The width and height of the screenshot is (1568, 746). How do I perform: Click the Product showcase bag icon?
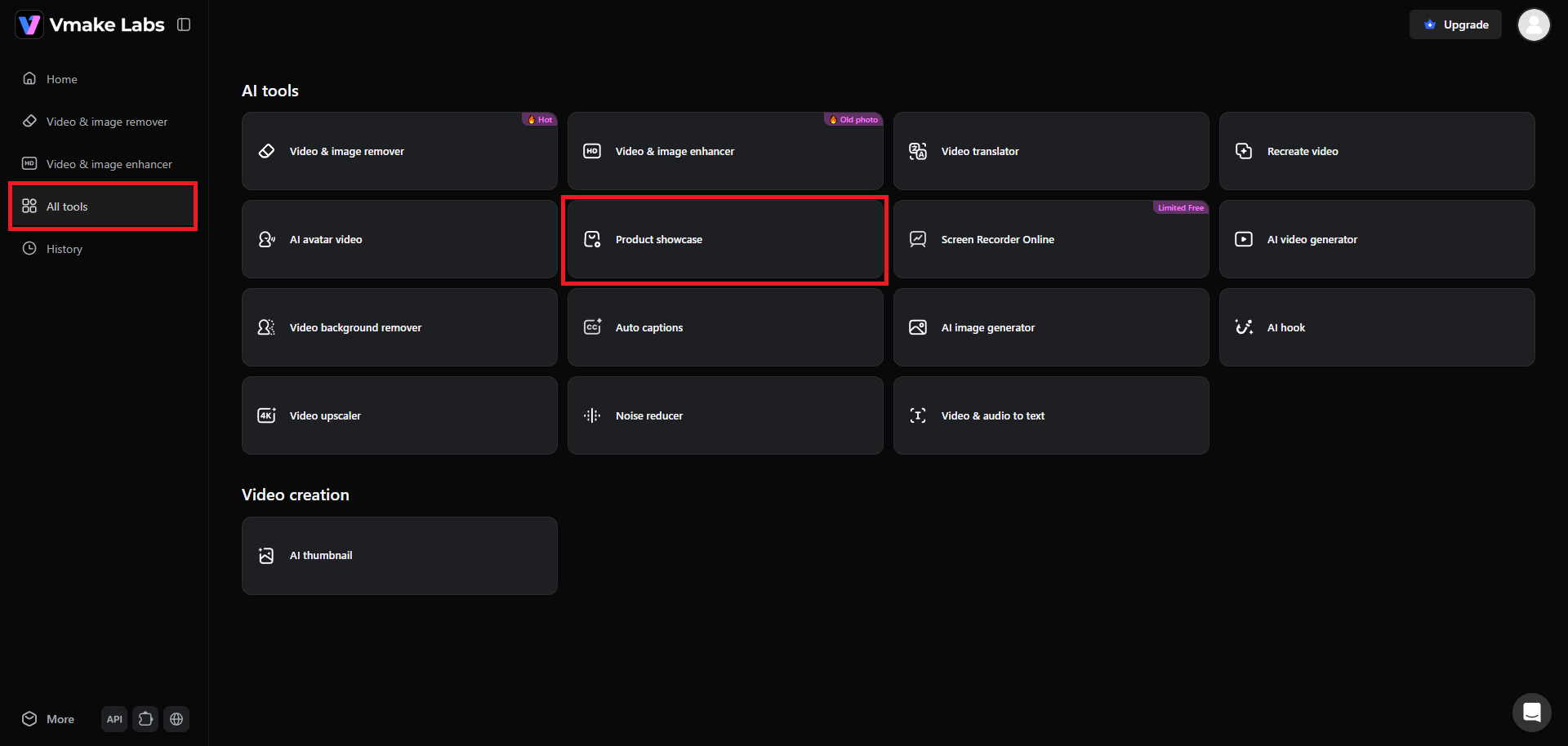pos(592,239)
